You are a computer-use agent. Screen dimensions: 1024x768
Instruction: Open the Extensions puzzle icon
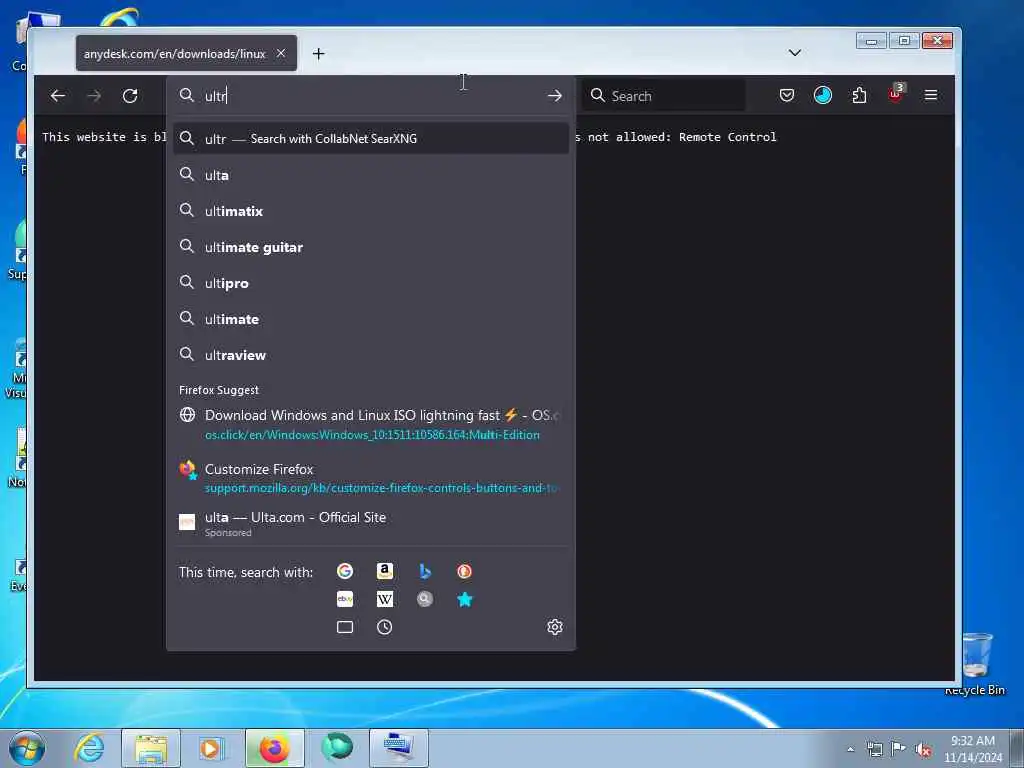point(859,95)
